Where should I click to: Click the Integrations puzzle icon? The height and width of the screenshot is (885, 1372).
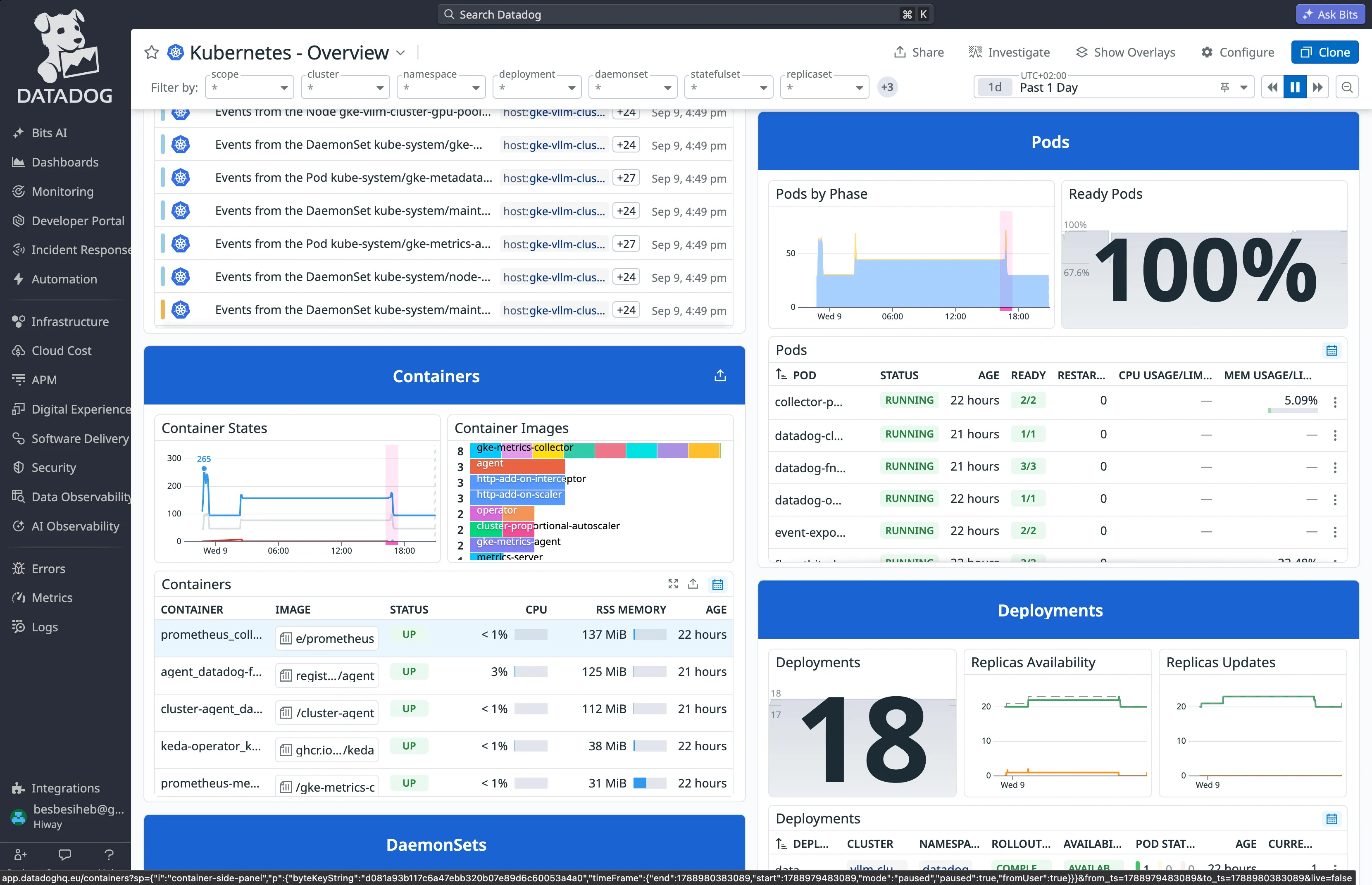(x=19, y=788)
